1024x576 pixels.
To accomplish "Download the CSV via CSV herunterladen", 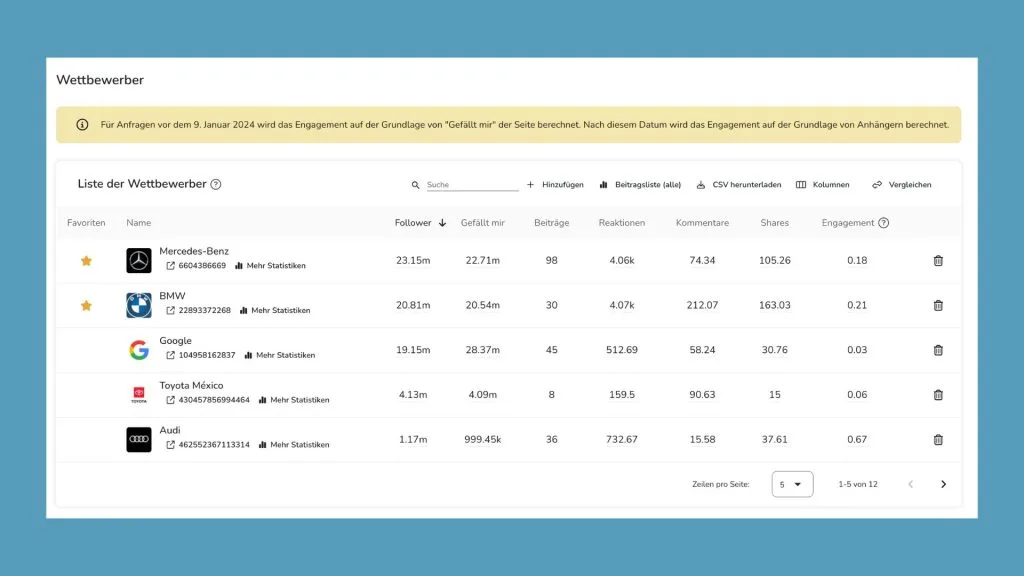I will 739,185.
